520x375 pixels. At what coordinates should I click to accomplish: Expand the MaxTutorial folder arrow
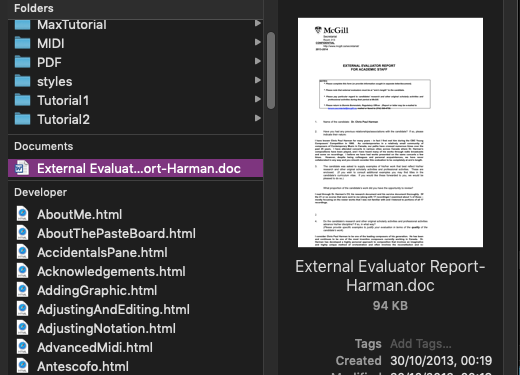(x=258, y=23)
